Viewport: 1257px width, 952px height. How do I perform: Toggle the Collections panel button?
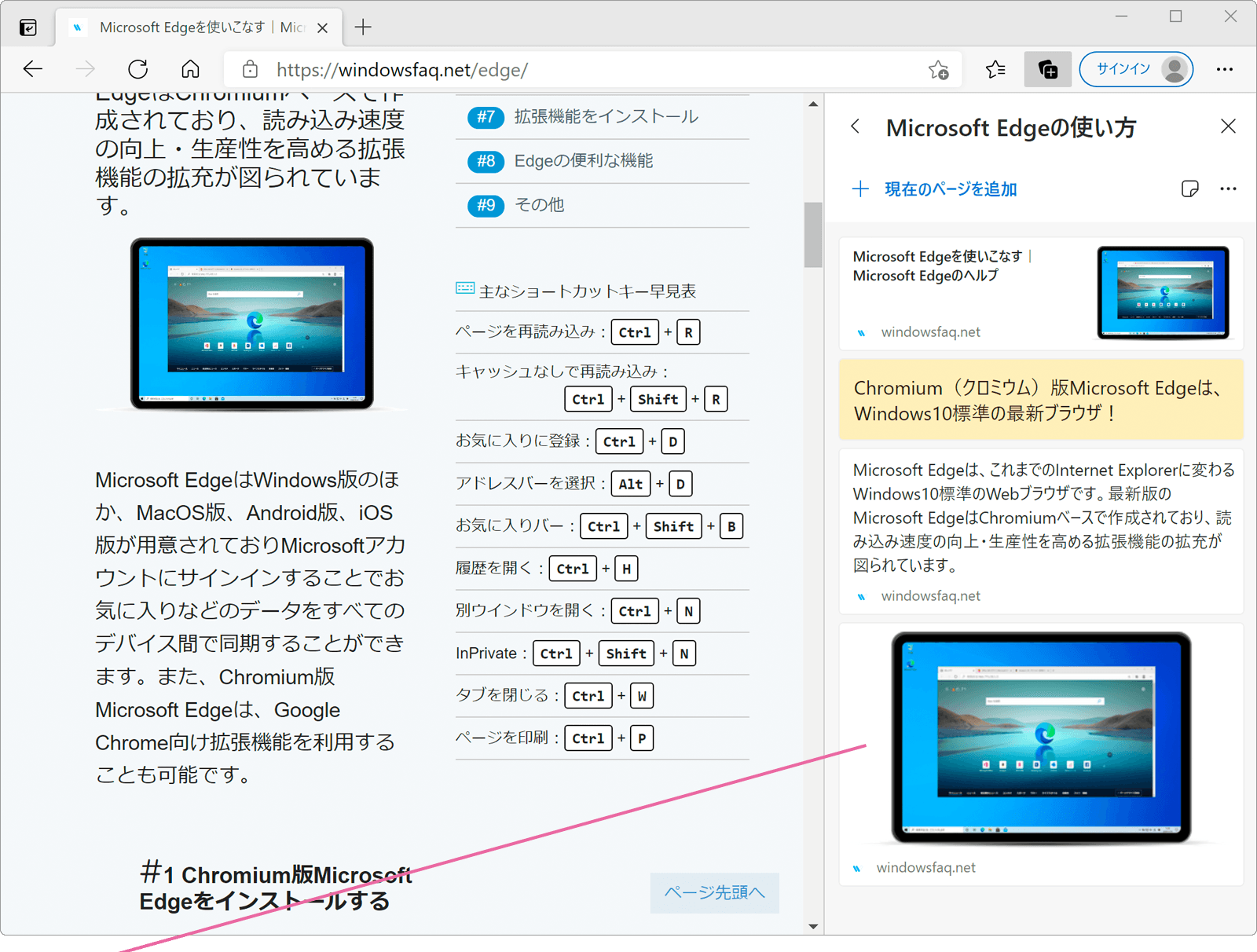coord(1048,70)
